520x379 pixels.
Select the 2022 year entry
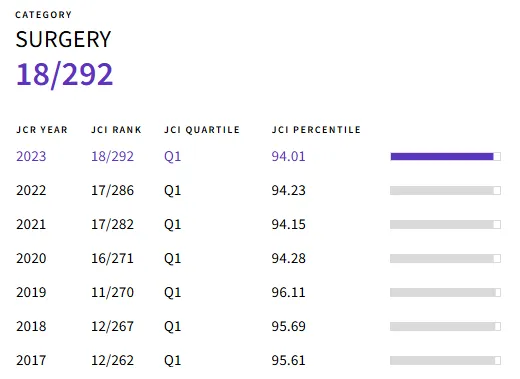(31, 190)
